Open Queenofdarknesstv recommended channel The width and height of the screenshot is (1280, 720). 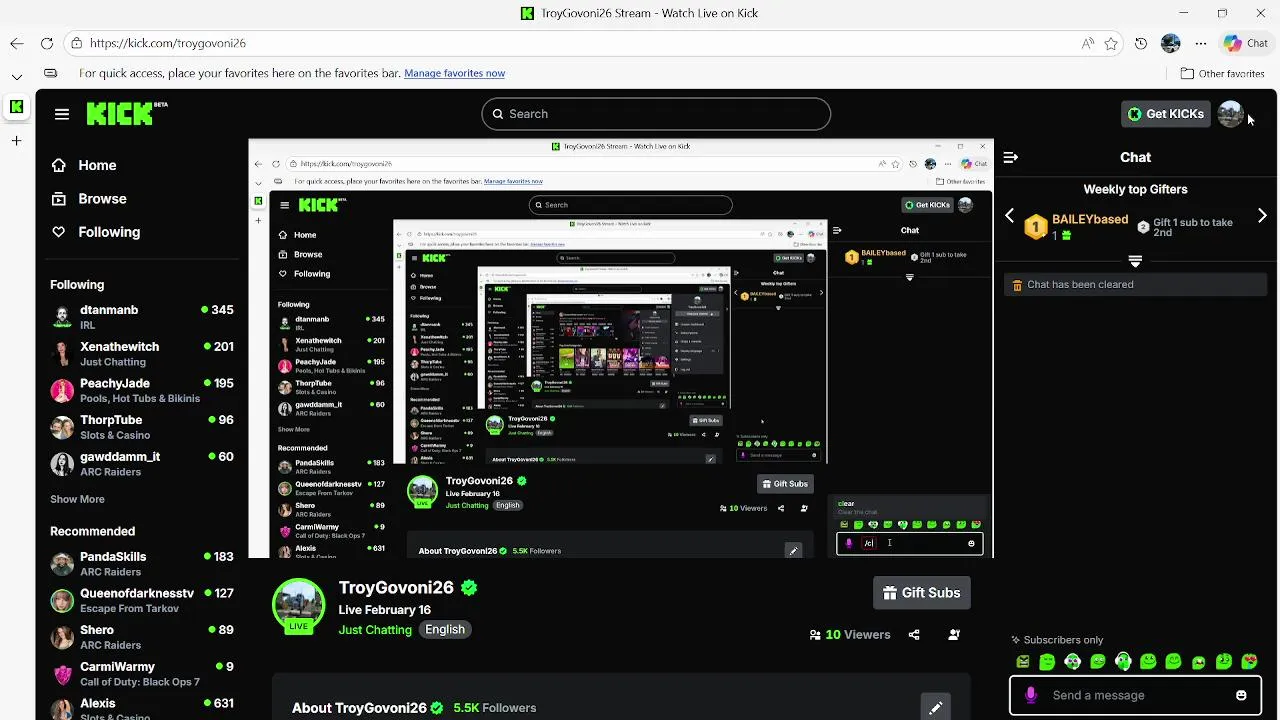point(142,600)
